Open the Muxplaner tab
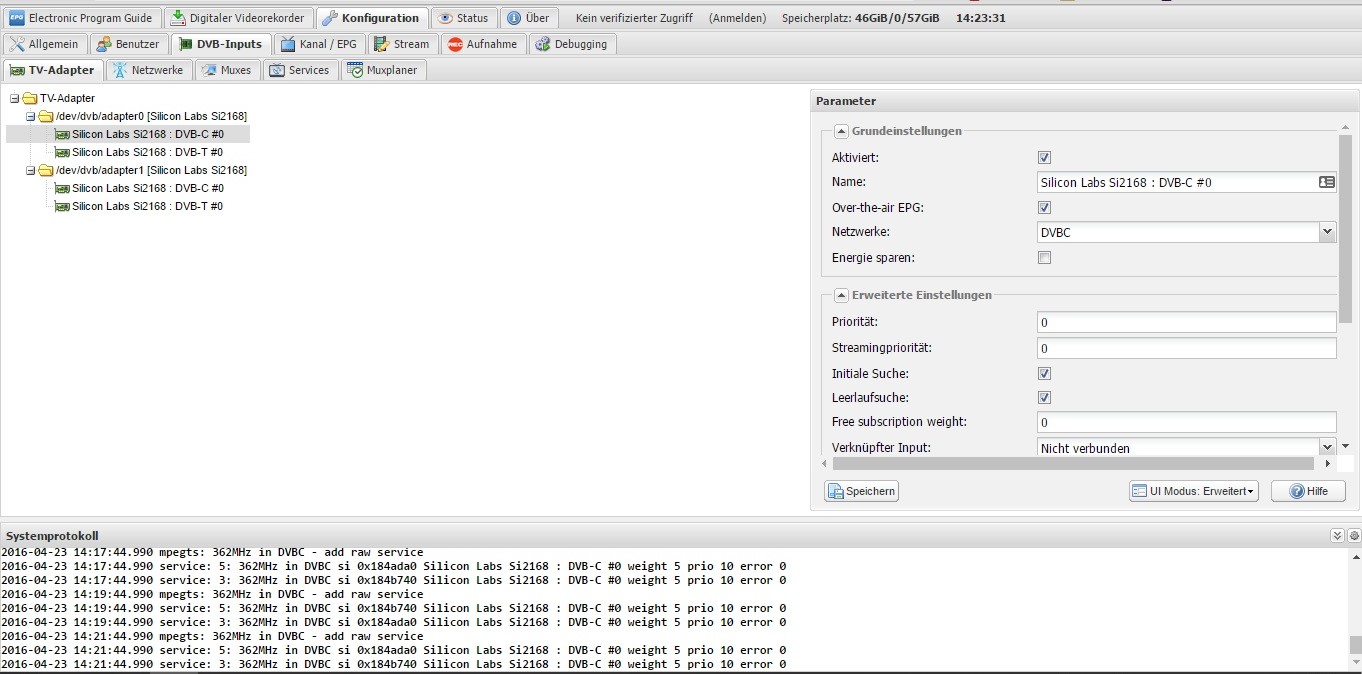Image resolution: width=1362 pixels, height=674 pixels. [383, 70]
